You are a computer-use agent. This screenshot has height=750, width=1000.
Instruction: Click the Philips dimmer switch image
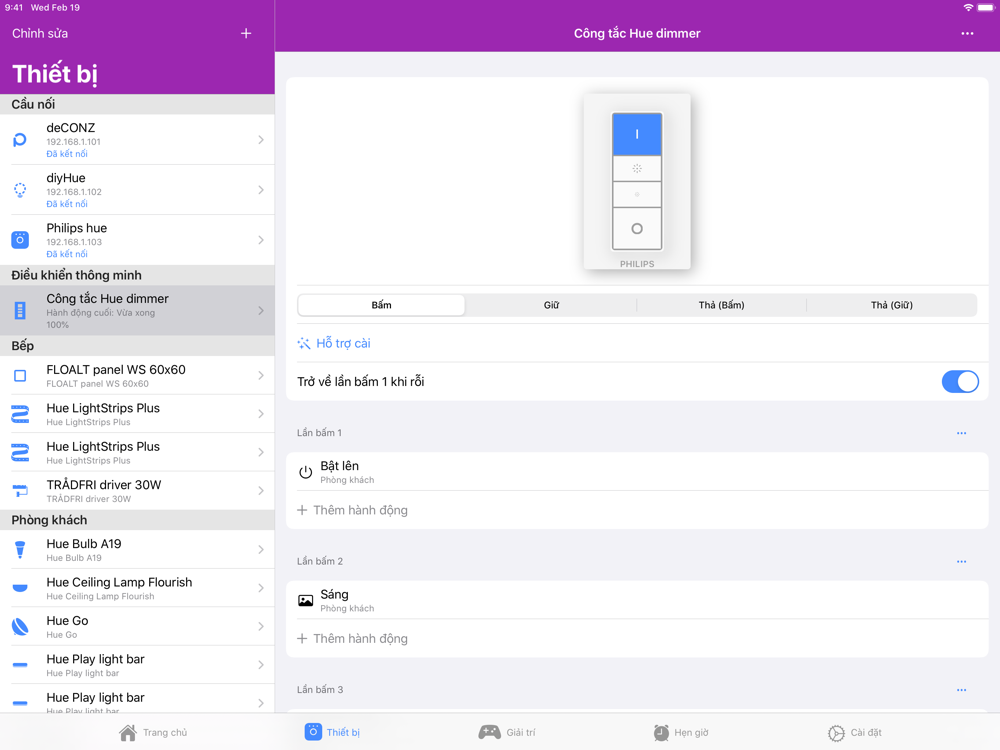pos(636,182)
